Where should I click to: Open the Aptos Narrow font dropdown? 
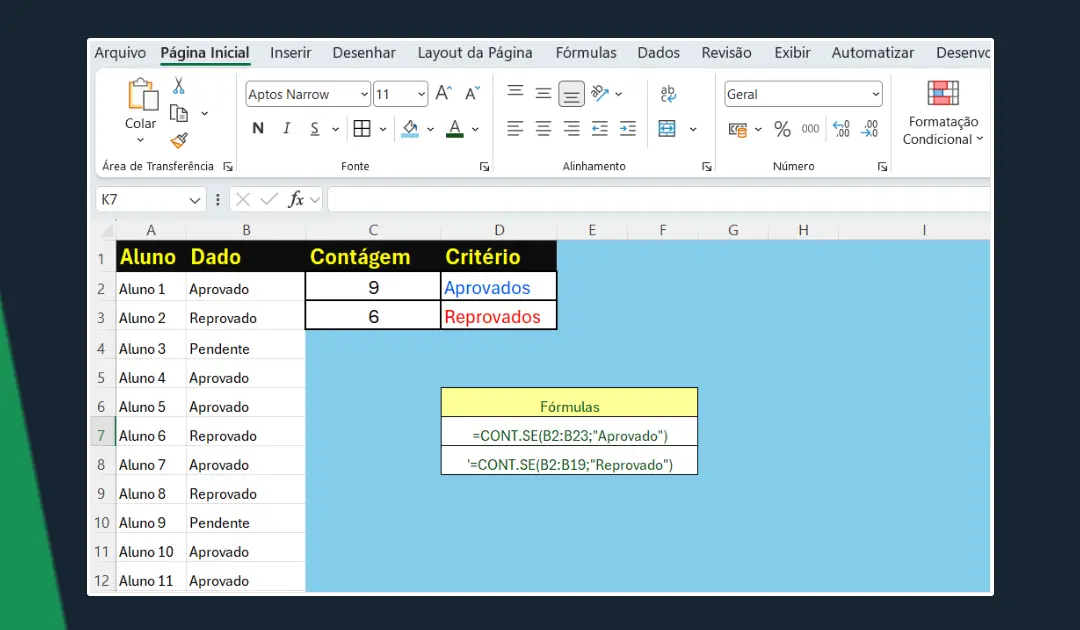[363, 95]
